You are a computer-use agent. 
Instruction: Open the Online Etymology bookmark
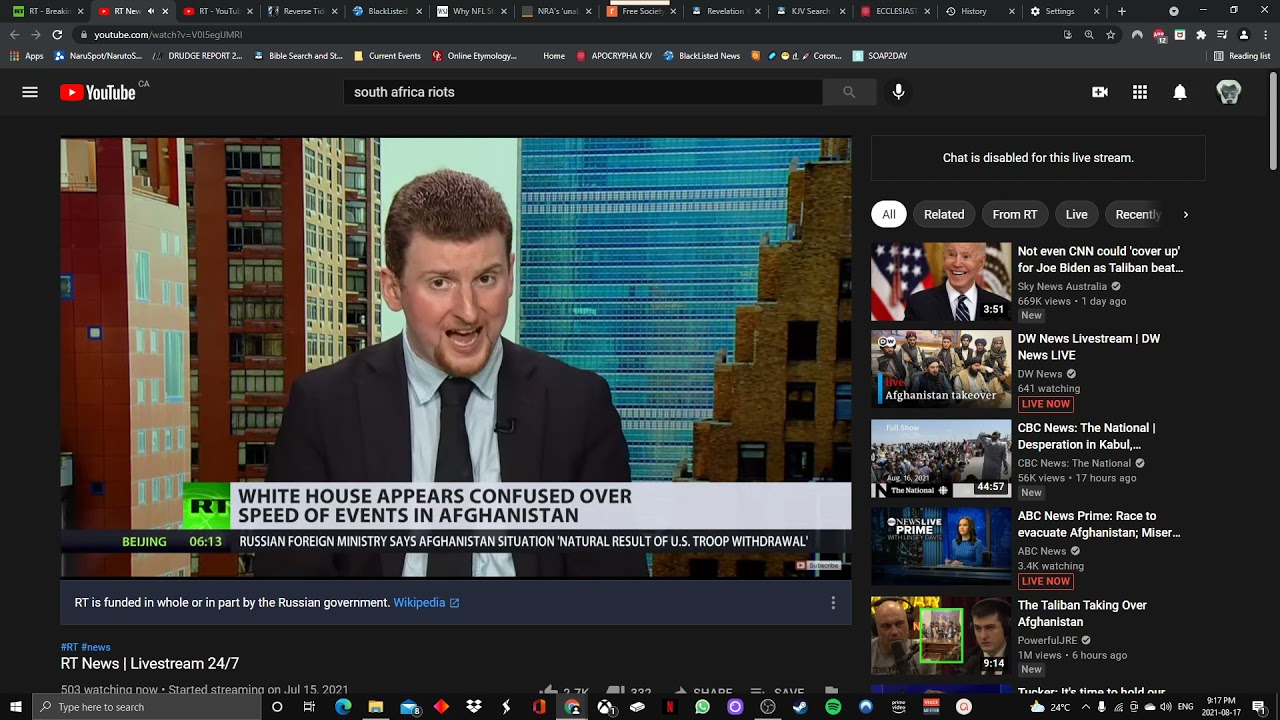pyautogui.click(x=474, y=56)
